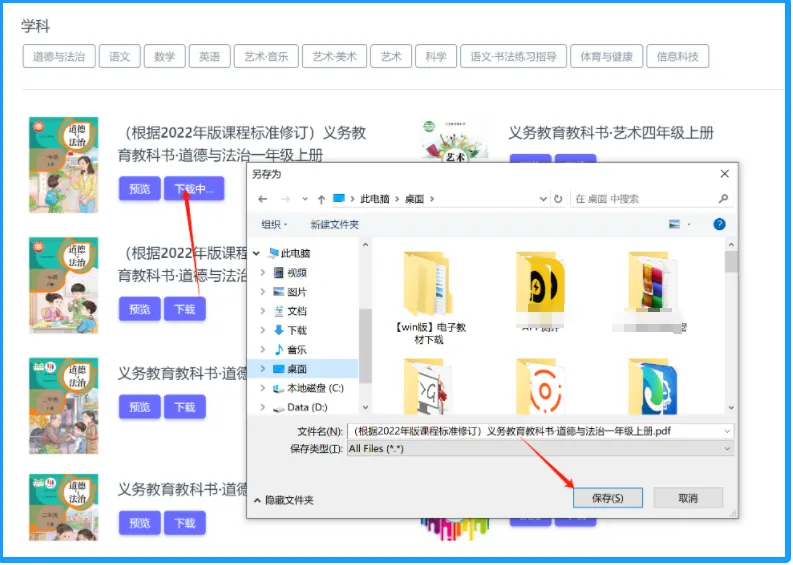Filter by 道德与法治 subject
Viewport: 793px width, 565px height.
coord(59,56)
